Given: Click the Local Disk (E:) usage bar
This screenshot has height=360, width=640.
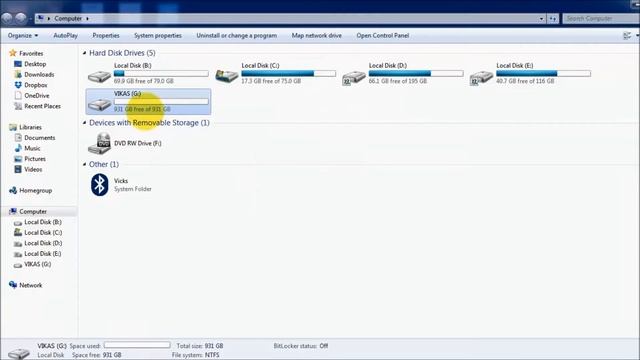Looking at the screenshot, I should pos(543,73).
